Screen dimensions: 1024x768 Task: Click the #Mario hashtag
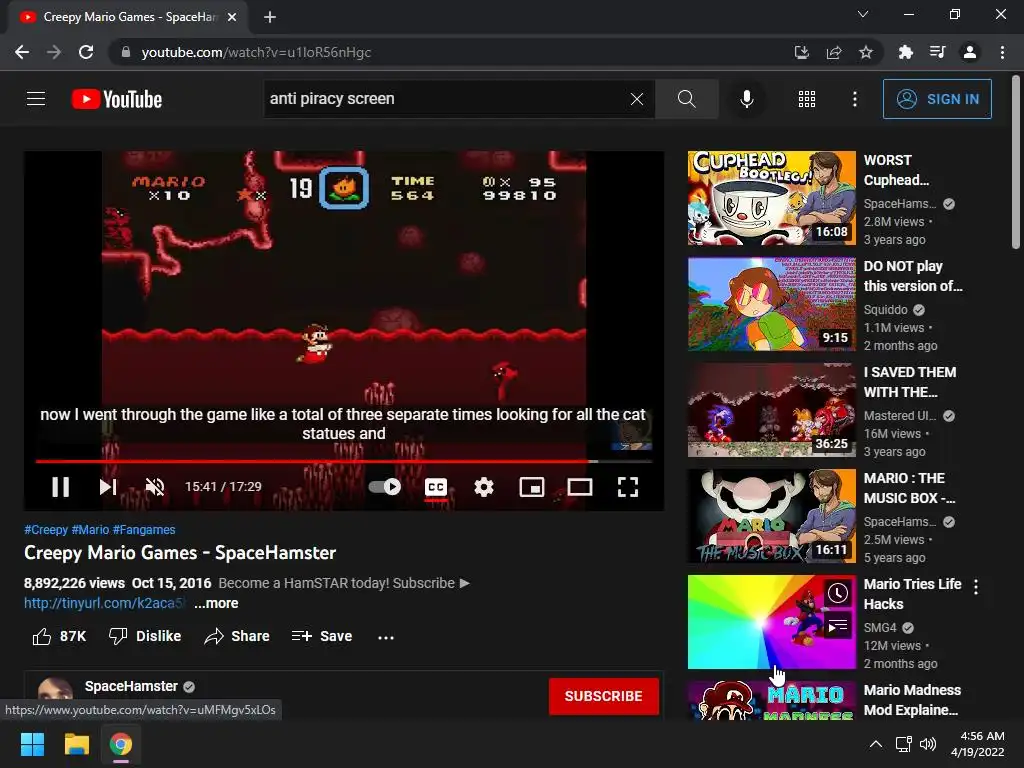90,530
